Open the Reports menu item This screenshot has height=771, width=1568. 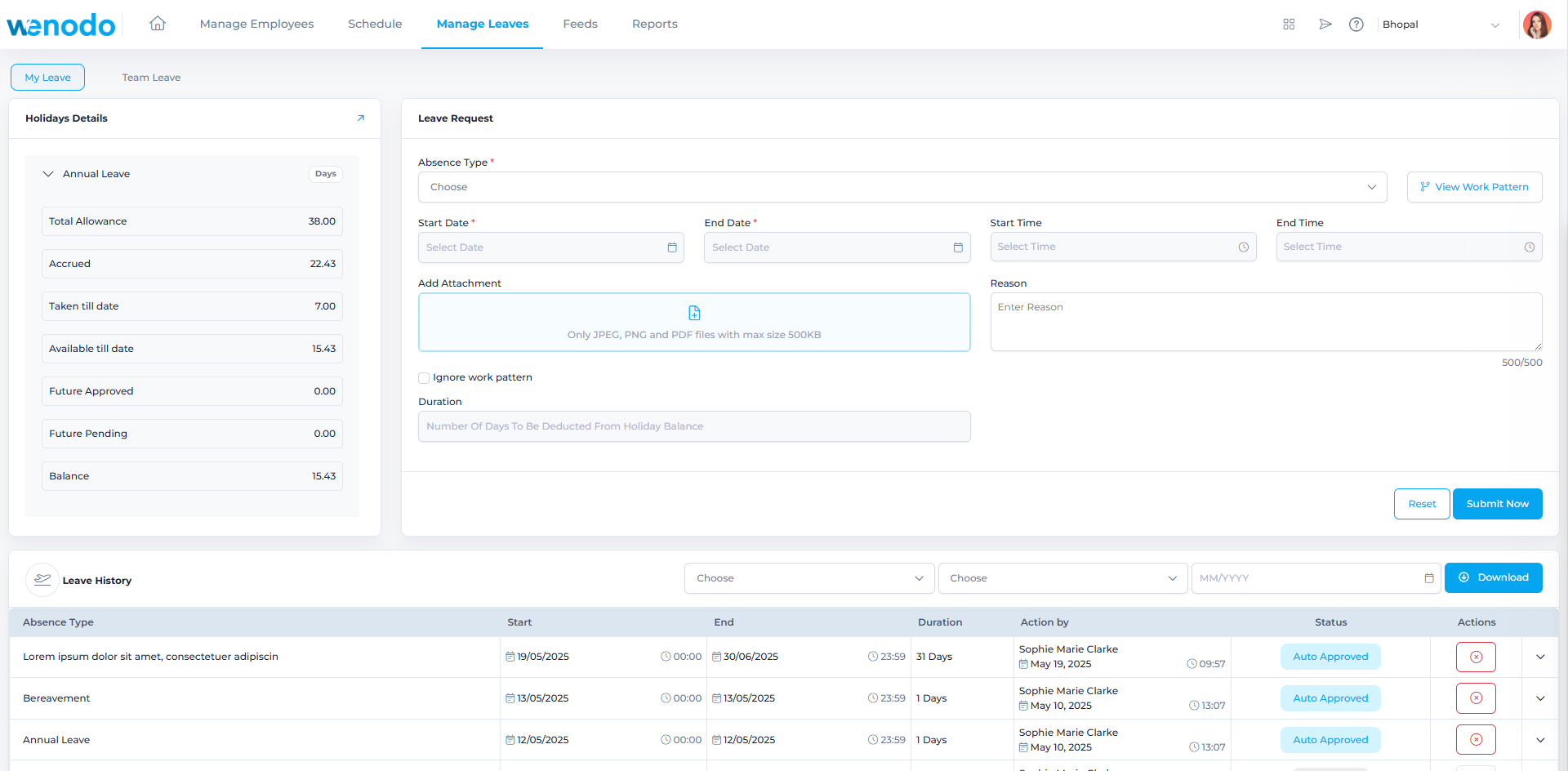pyautogui.click(x=654, y=24)
